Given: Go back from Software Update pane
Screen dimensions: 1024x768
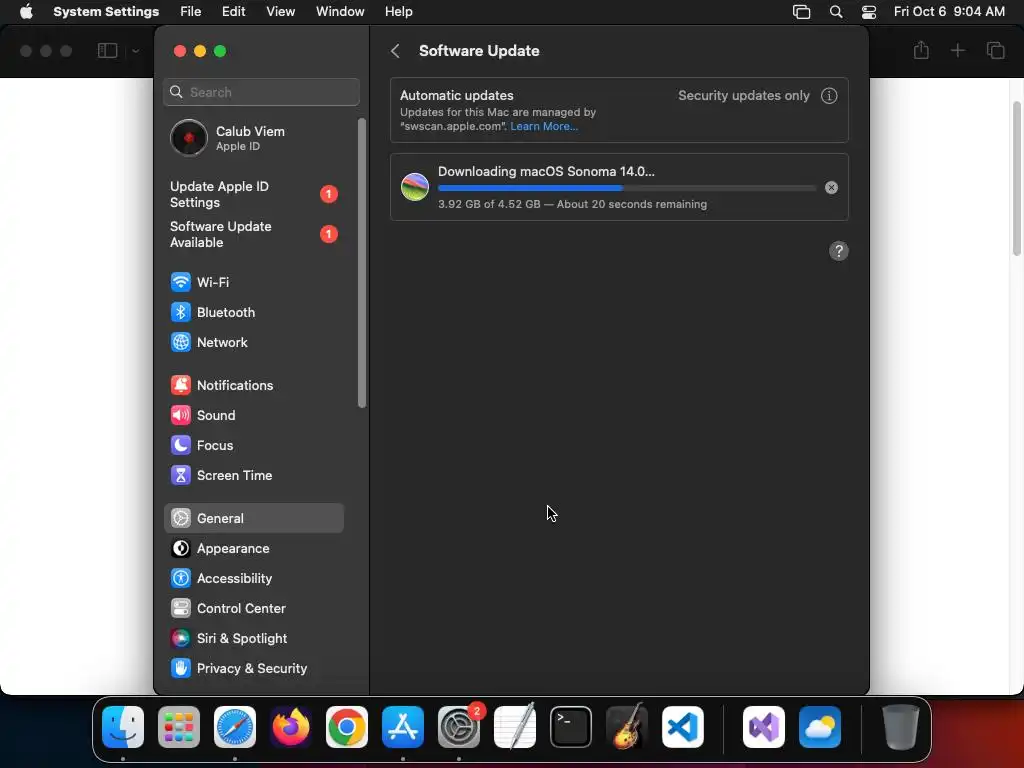Looking at the screenshot, I should tap(395, 51).
